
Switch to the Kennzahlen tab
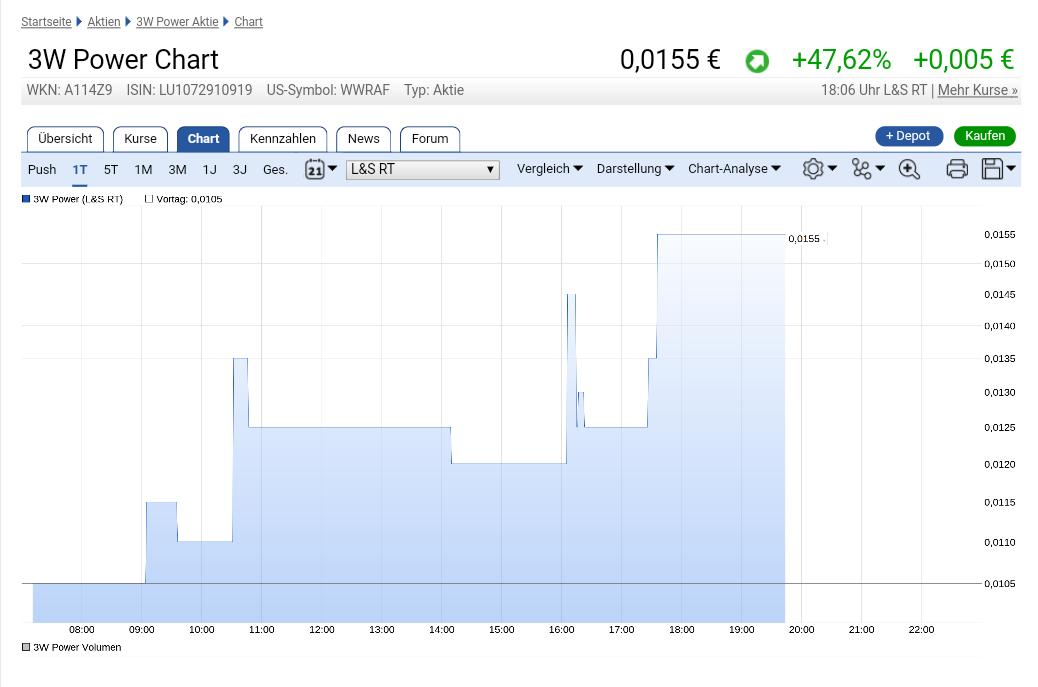click(282, 139)
